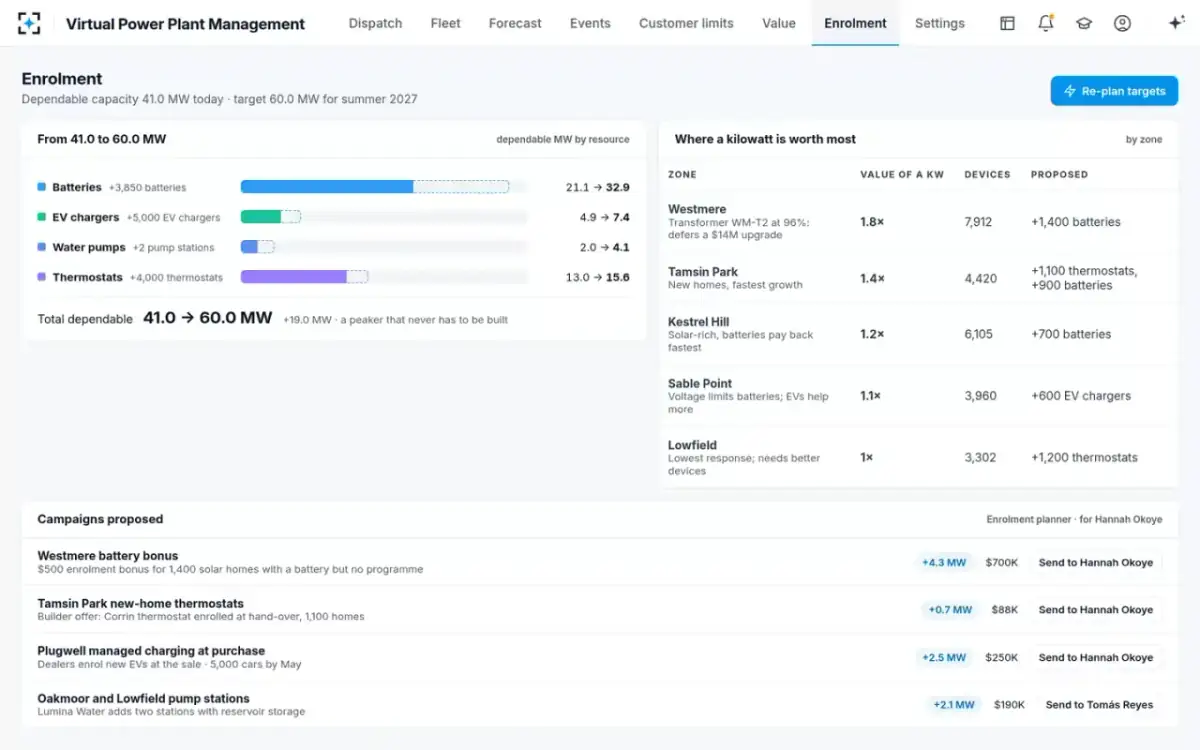Click the +0.7 MW badge

pyautogui.click(x=950, y=610)
